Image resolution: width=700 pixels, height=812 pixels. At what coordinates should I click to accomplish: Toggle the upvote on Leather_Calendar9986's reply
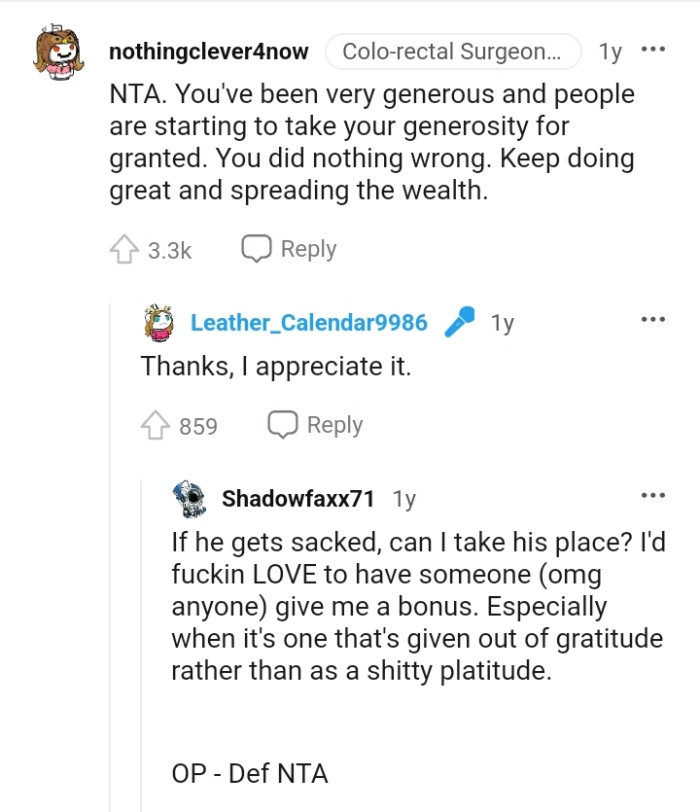click(x=155, y=424)
